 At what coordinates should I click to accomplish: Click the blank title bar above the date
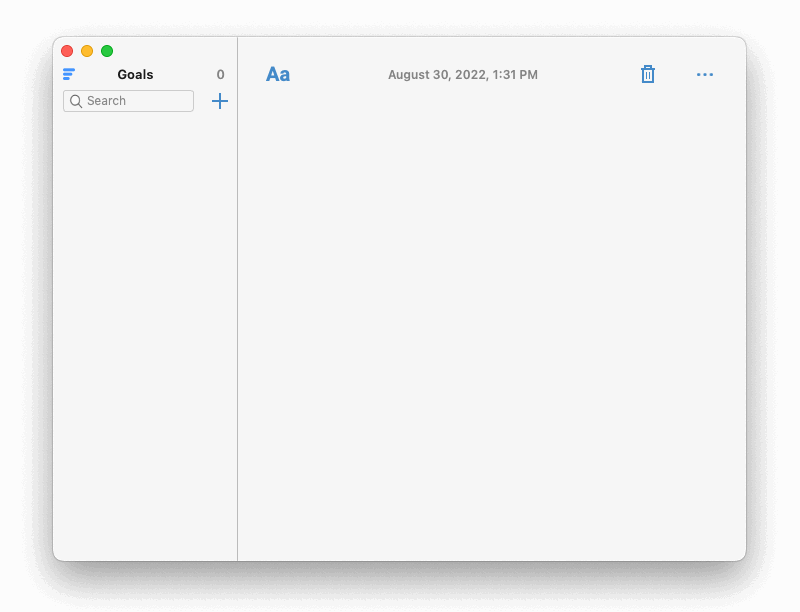click(x=463, y=50)
